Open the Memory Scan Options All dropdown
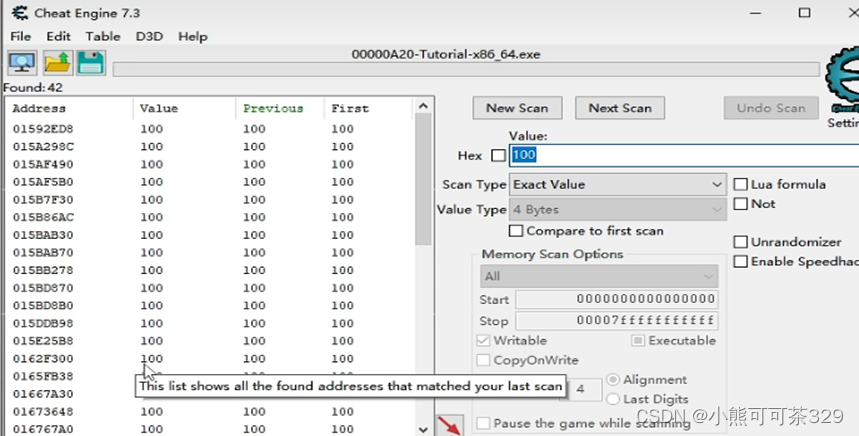Image resolution: width=859 pixels, height=436 pixels. [x=599, y=276]
